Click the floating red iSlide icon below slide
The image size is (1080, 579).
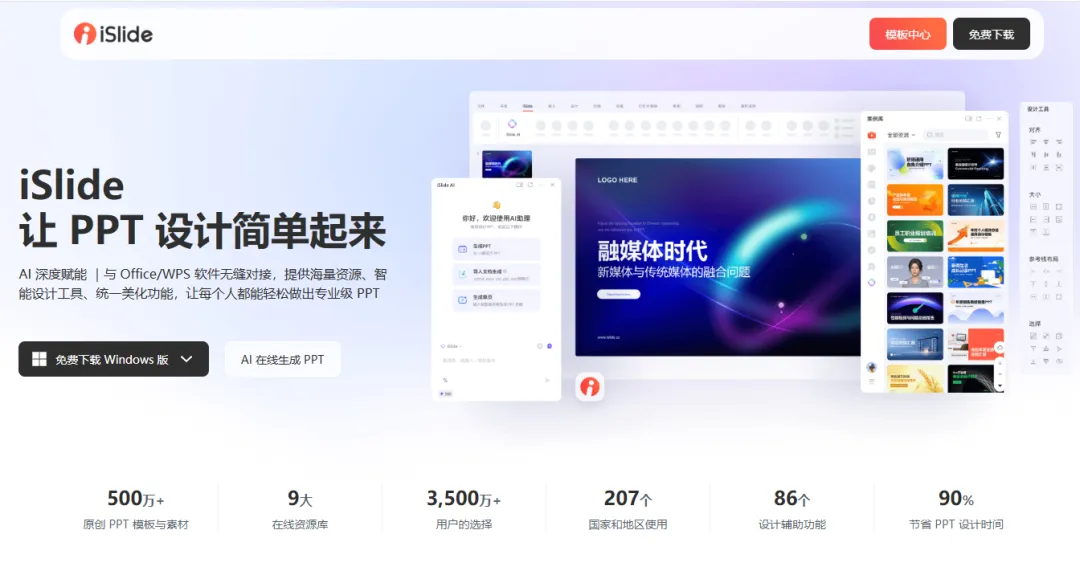click(x=590, y=386)
